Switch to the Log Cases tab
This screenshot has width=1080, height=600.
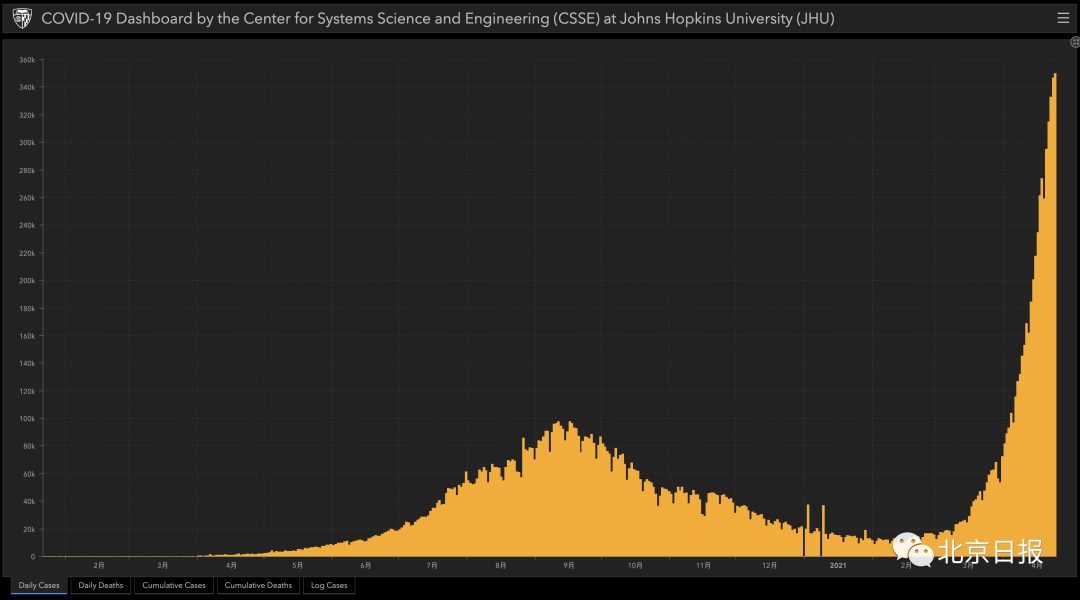pos(329,585)
